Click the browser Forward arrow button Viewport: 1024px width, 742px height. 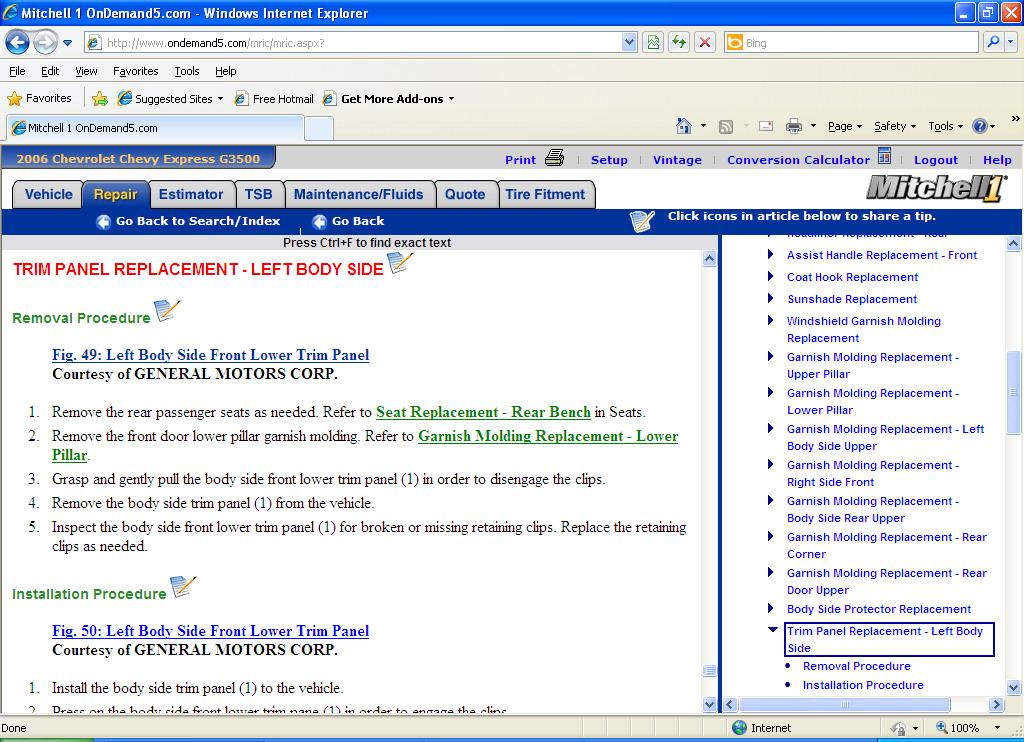click(44, 43)
